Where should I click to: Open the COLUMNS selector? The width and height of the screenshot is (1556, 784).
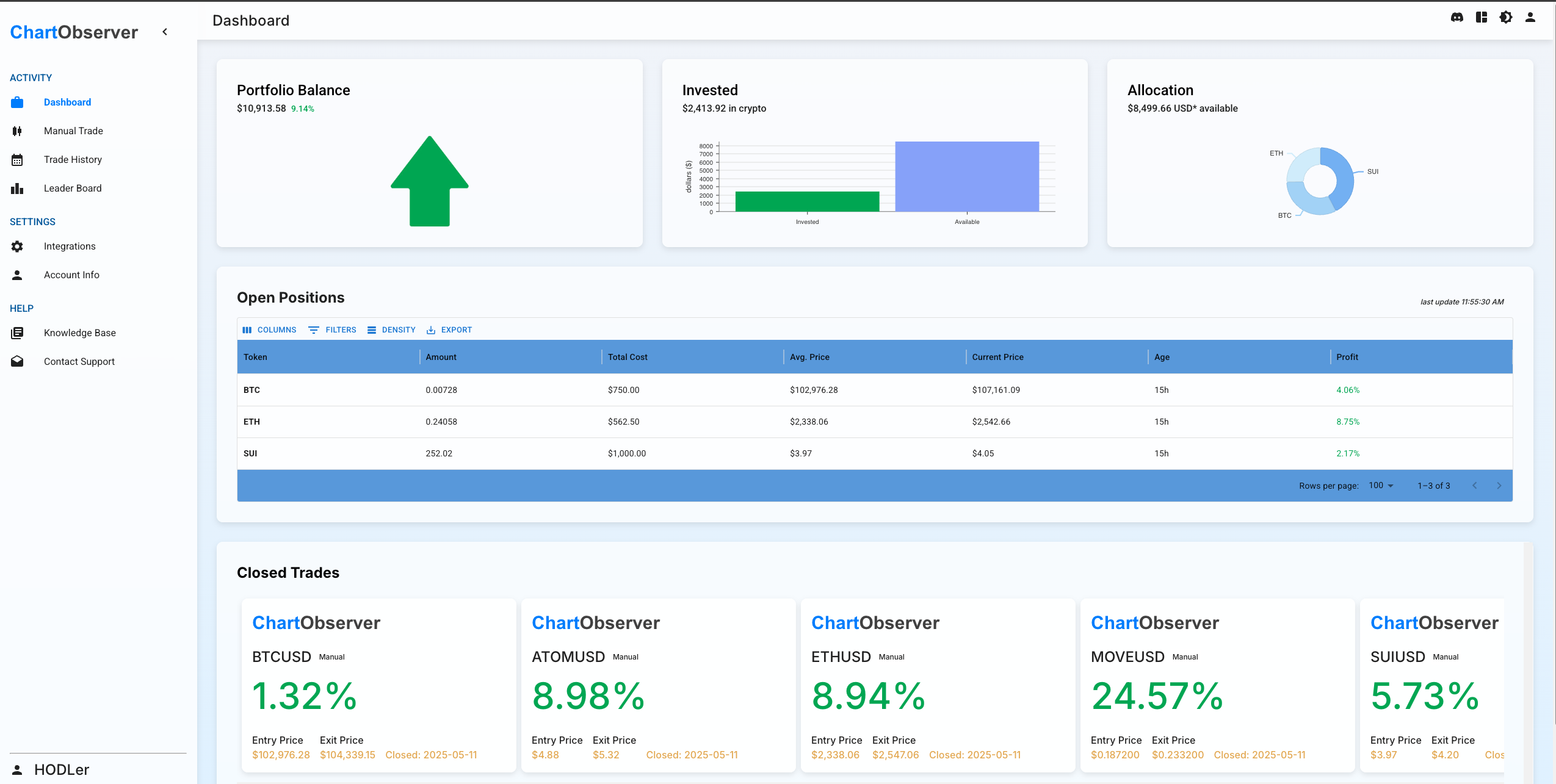click(269, 330)
